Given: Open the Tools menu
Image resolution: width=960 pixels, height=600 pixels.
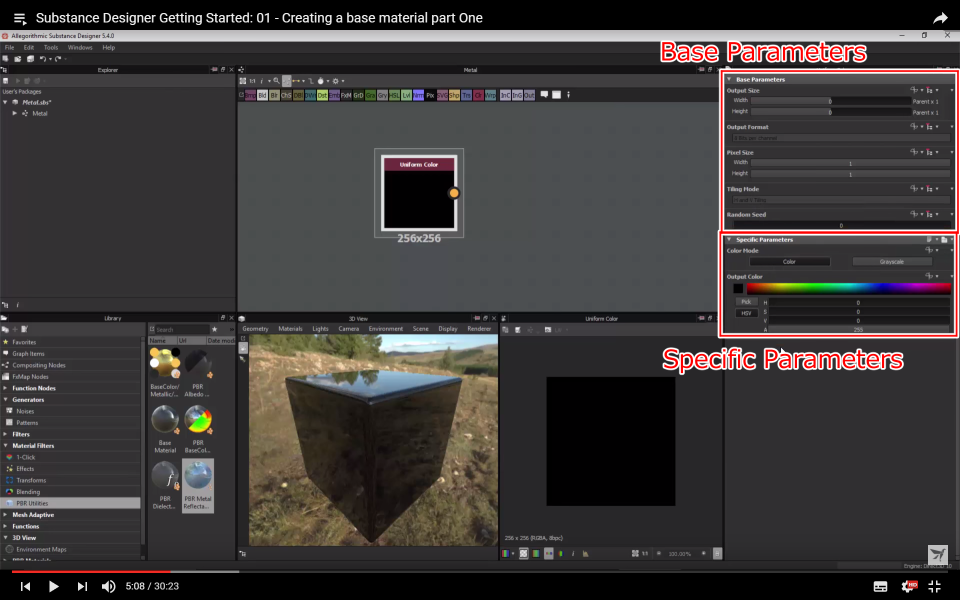Looking at the screenshot, I should click(51, 47).
